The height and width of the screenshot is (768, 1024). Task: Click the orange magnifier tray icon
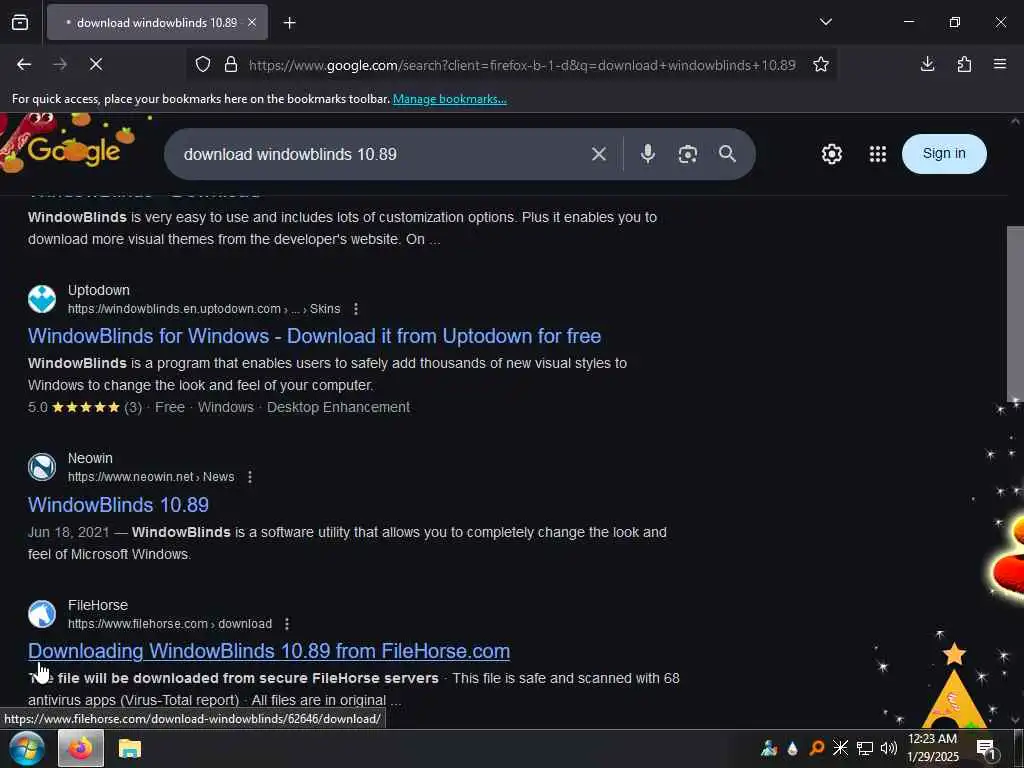click(x=816, y=748)
